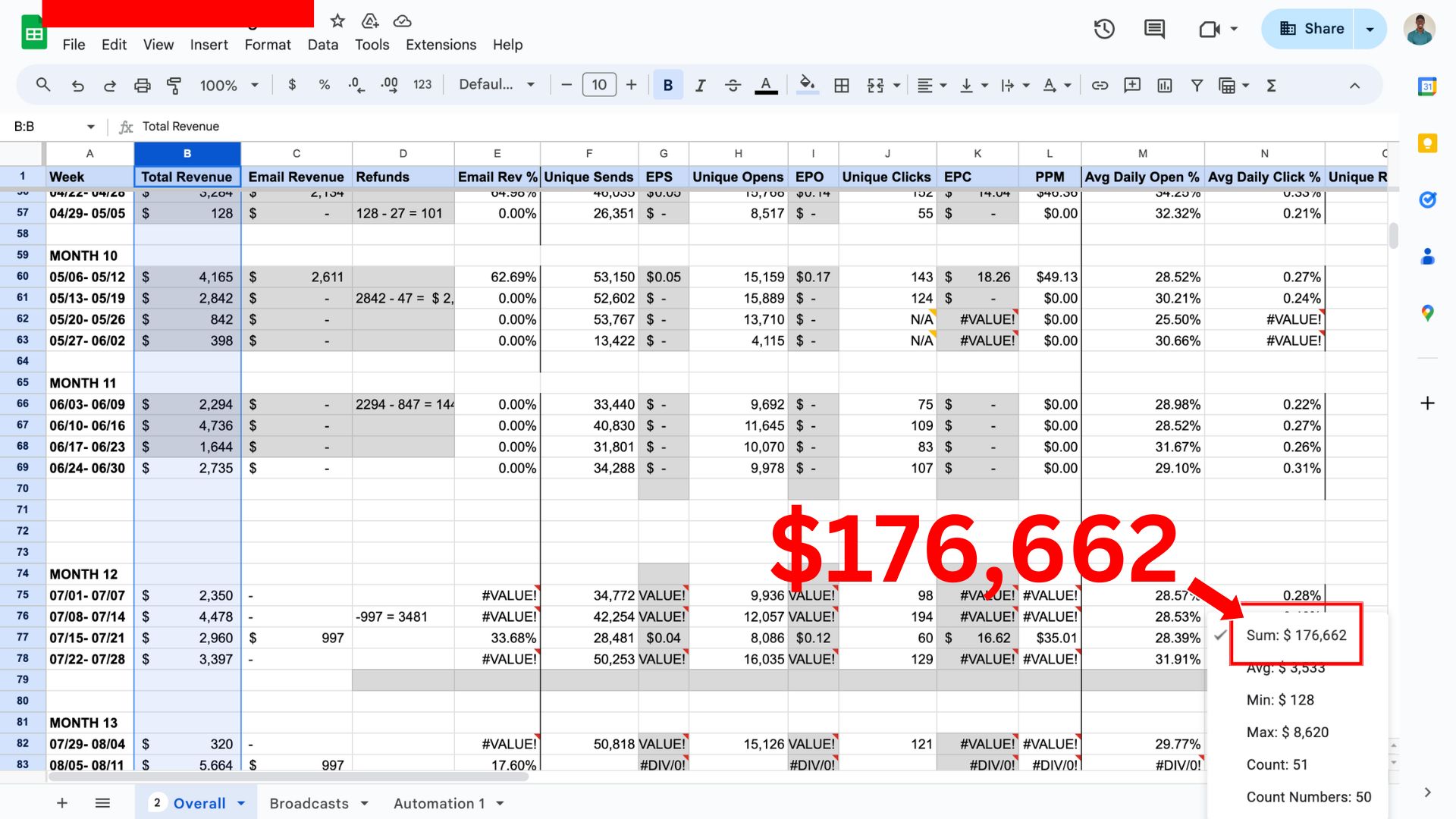
Task: Open the Insert menu
Action: (209, 45)
